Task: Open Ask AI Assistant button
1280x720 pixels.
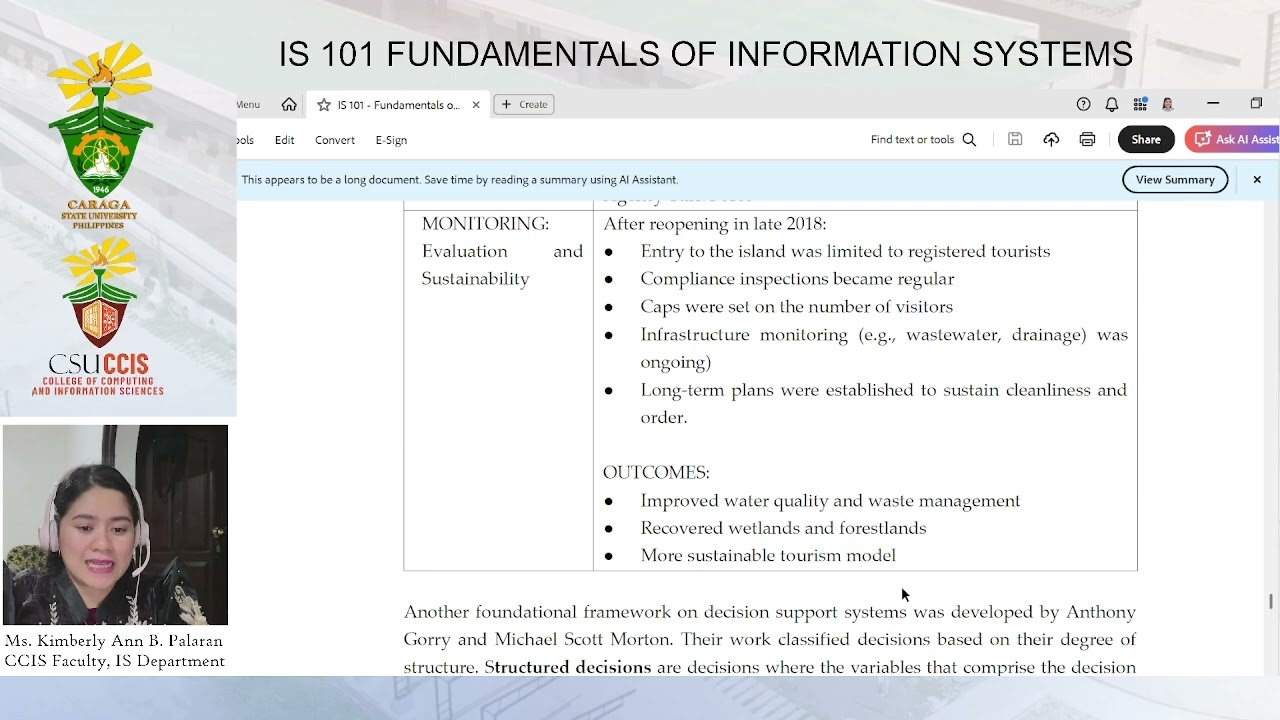Action: click(1233, 140)
